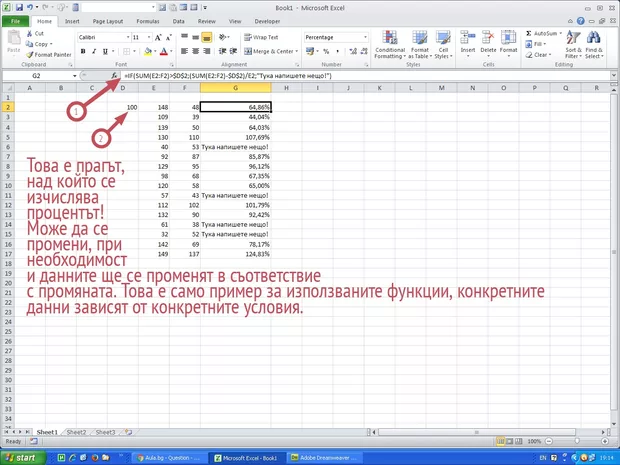The image size is (620, 465).
Task: Open the Percentage number format dropdown
Action: 365,37
